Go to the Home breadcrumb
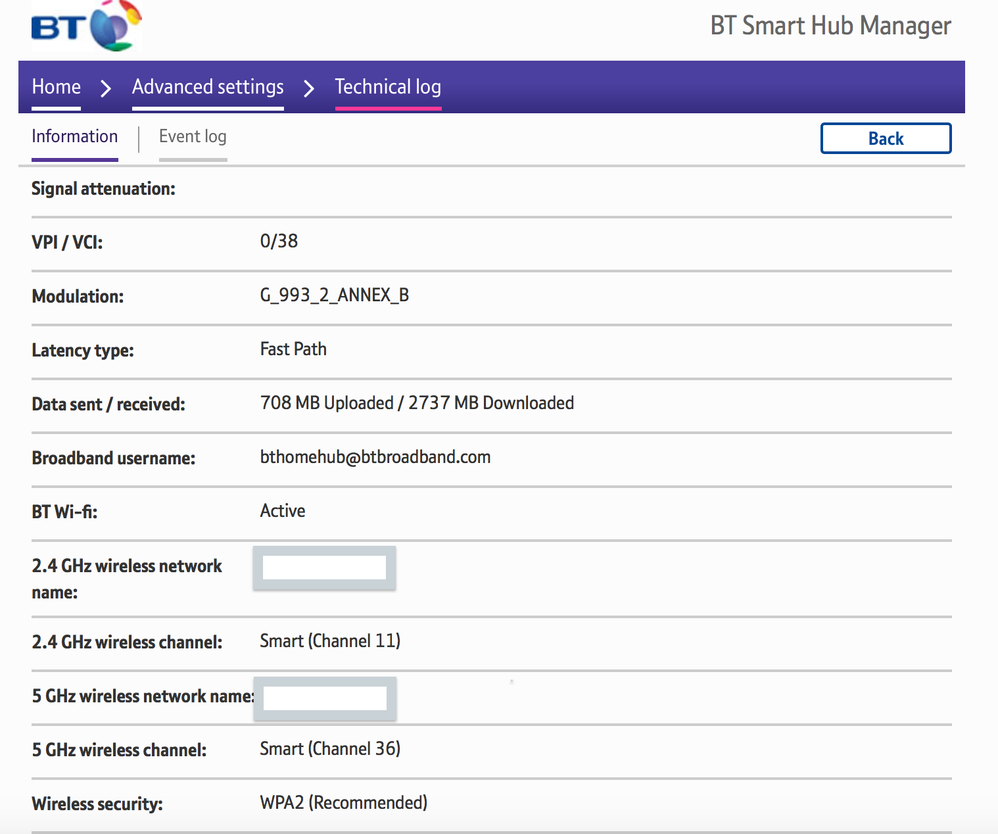This screenshot has height=834, width=998. [56, 87]
